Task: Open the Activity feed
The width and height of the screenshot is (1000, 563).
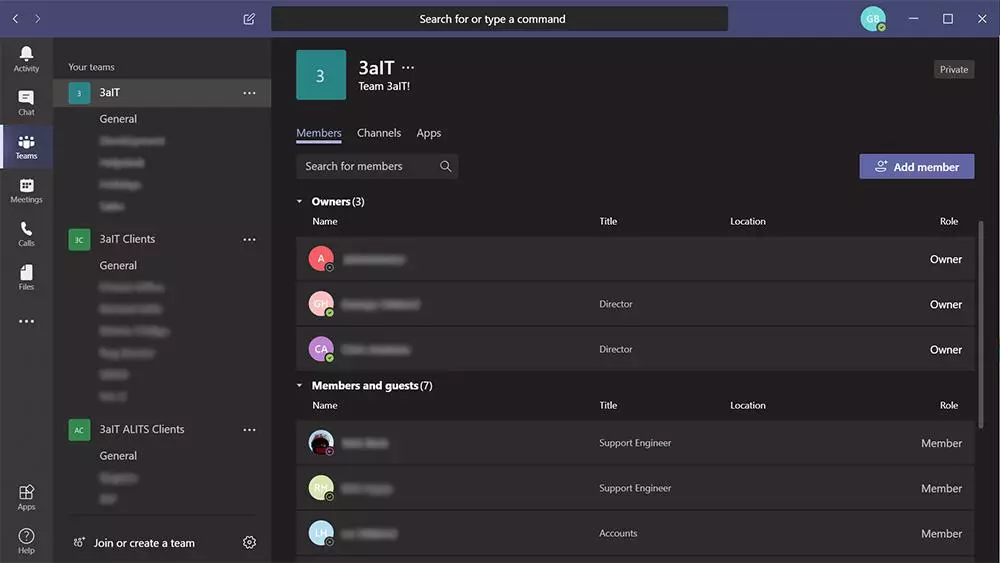Action: tap(26, 59)
